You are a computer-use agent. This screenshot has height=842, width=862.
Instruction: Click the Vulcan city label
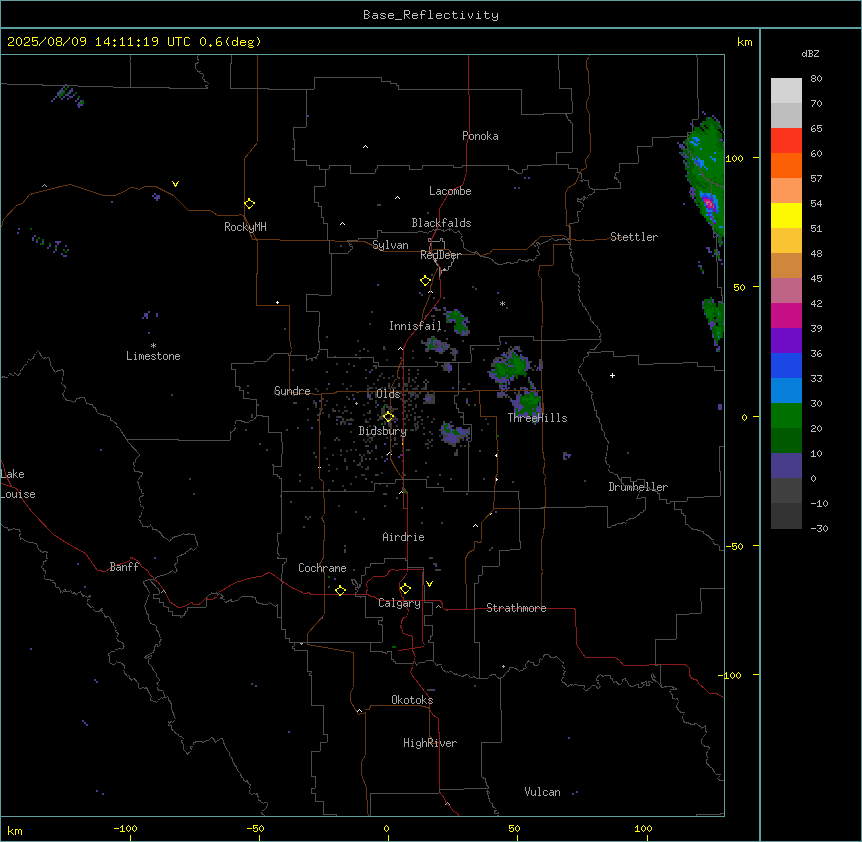(x=542, y=792)
